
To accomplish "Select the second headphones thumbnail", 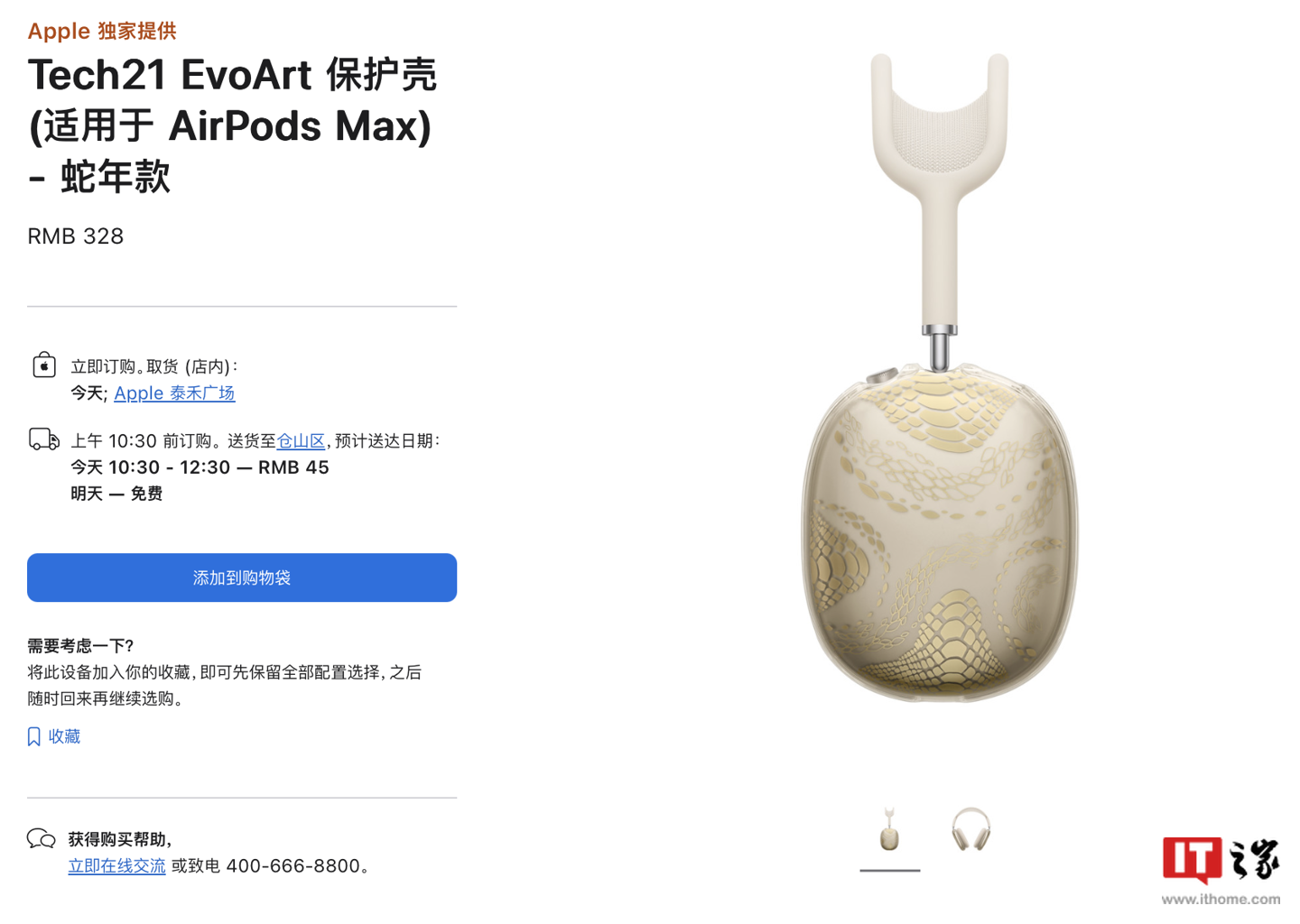I will pyautogui.click(x=970, y=830).
